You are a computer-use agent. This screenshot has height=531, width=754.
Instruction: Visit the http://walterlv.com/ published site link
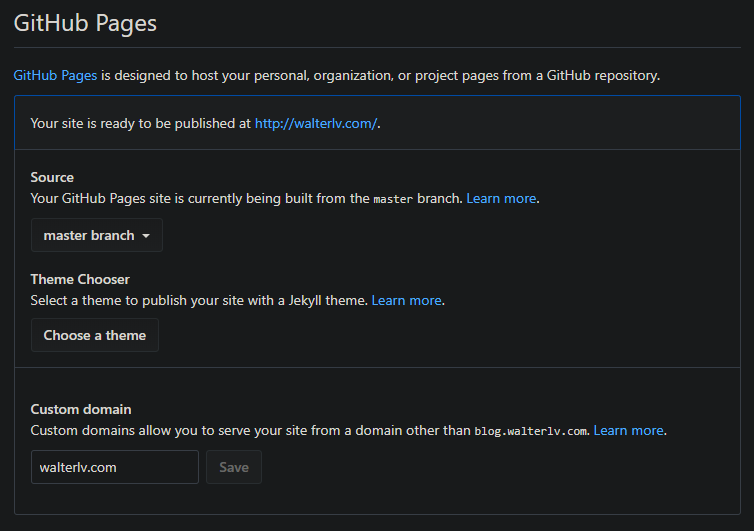(316, 124)
